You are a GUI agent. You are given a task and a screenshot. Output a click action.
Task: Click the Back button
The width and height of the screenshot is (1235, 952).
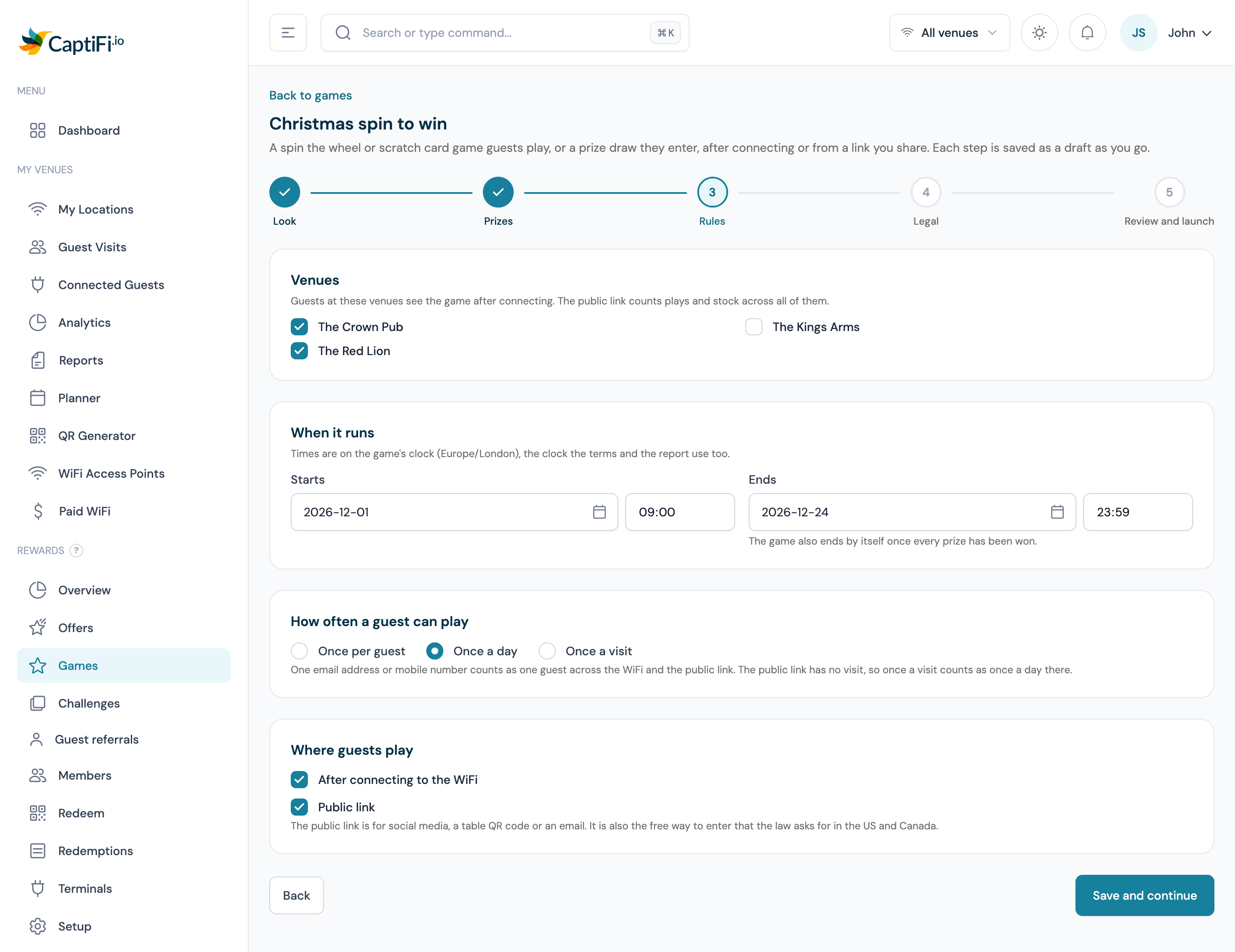tap(296, 895)
